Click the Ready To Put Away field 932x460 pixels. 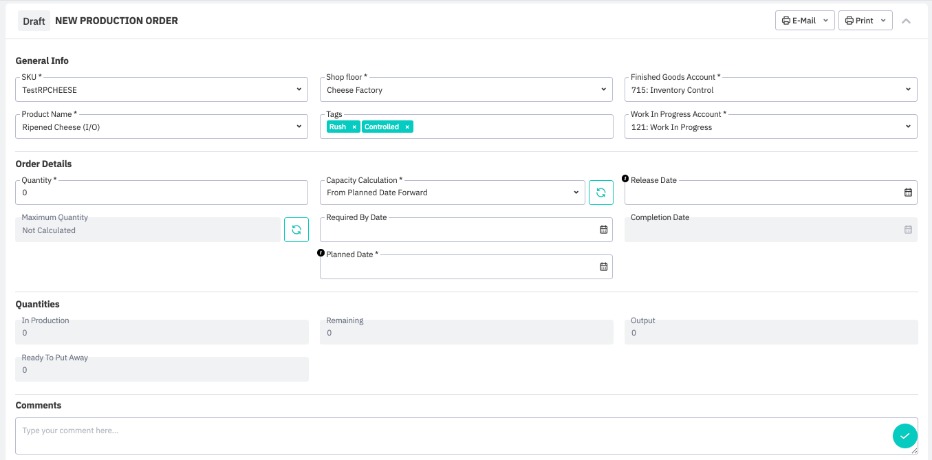coord(162,369)
